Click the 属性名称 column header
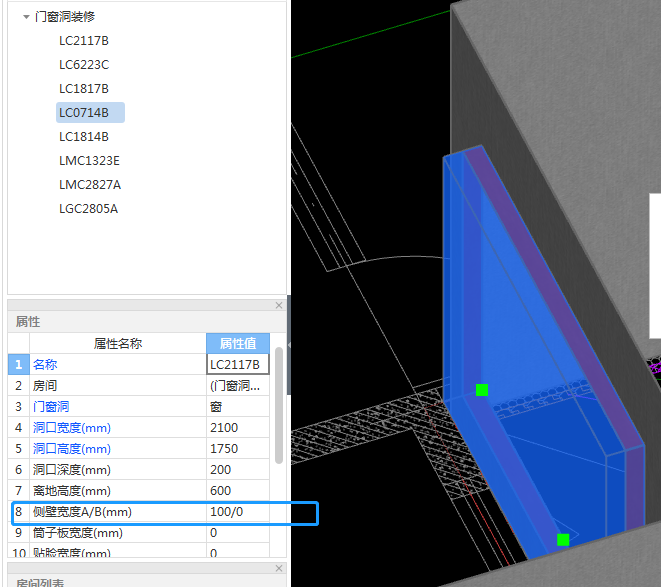This screenshot has height=587, width=661. coord(118,343)
